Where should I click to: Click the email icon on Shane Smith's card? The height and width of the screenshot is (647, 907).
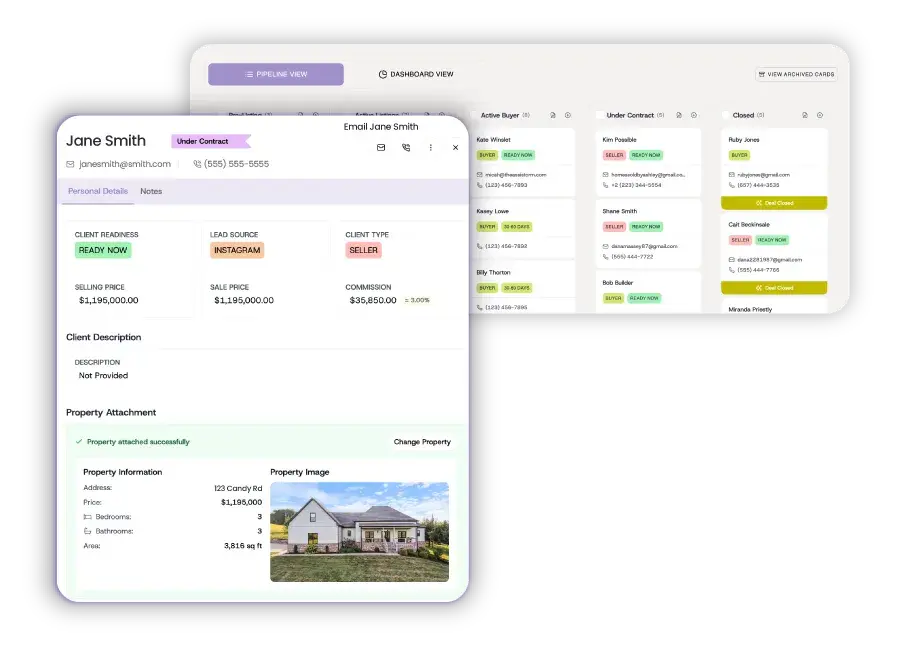click(606, 246)
